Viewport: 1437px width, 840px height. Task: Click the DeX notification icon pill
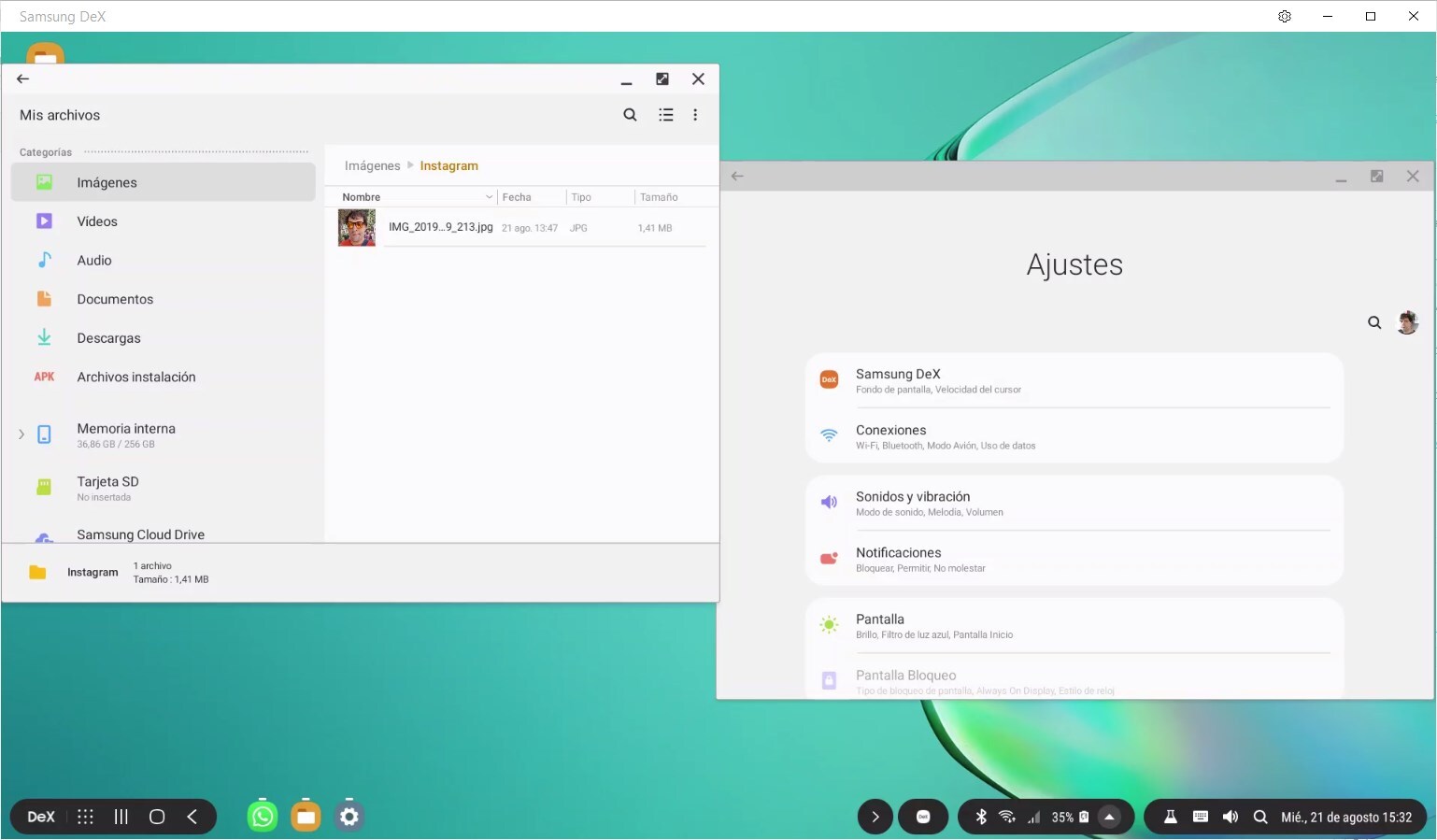pyautogui.click(x=923, y=817)
